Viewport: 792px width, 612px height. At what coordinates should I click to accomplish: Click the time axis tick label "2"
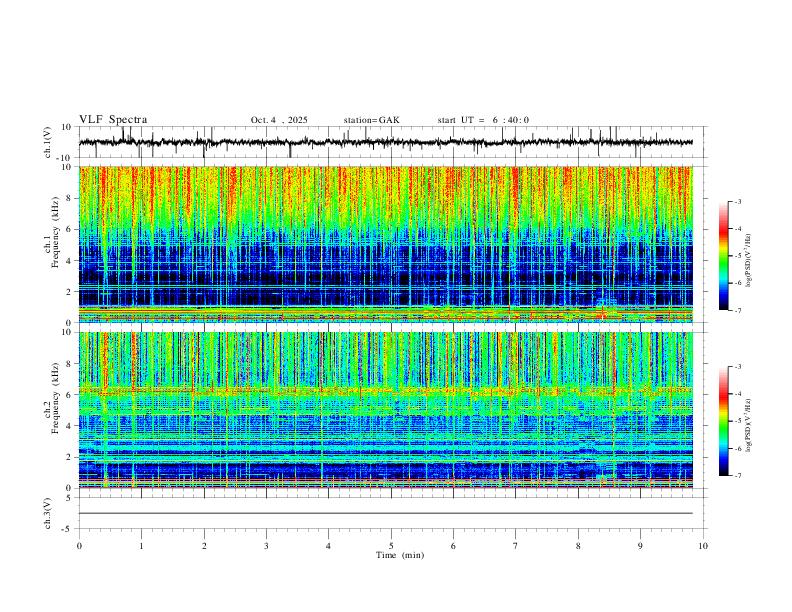tap(204, 546)
